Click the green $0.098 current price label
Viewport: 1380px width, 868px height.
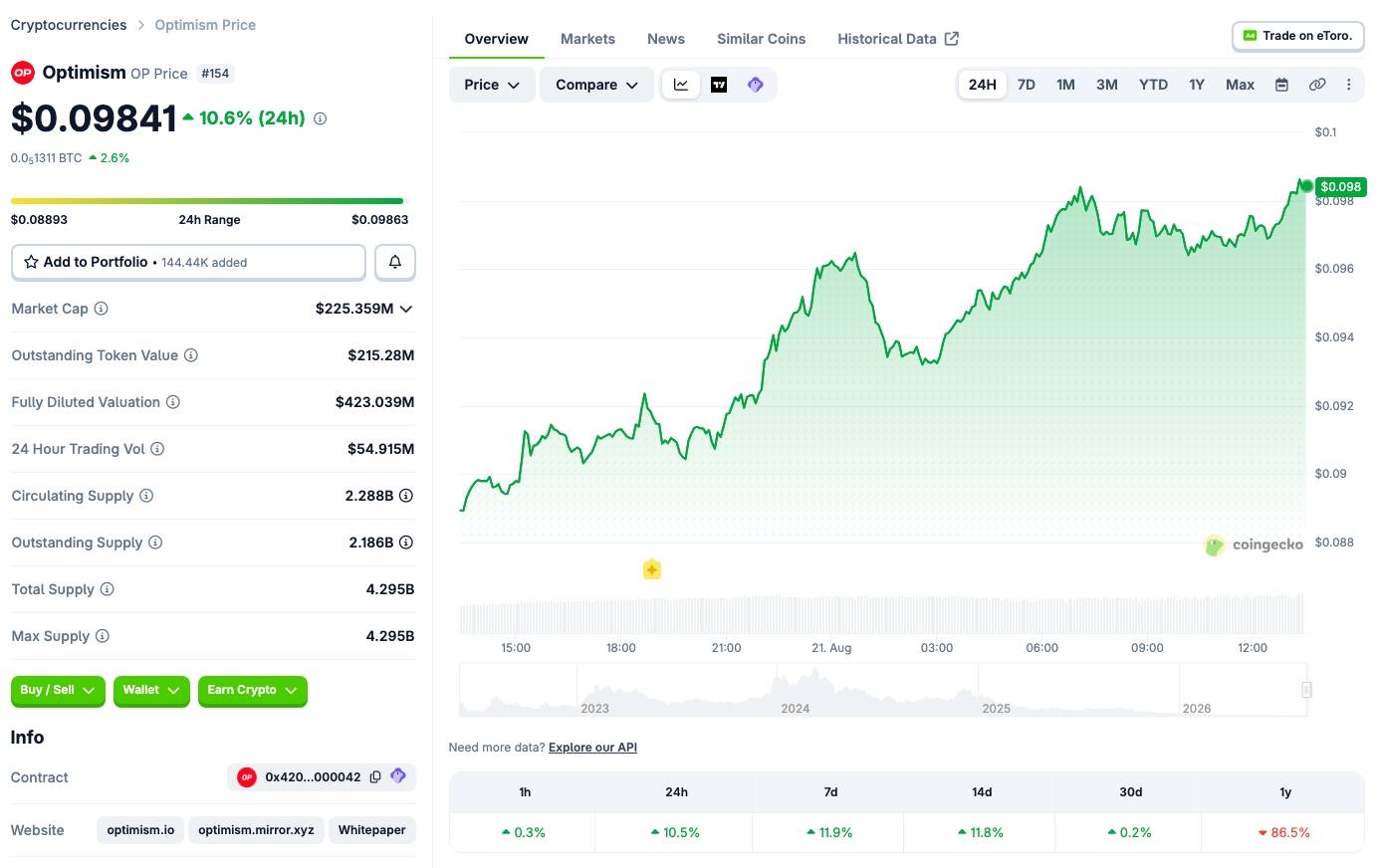[x=1340, y=187]
